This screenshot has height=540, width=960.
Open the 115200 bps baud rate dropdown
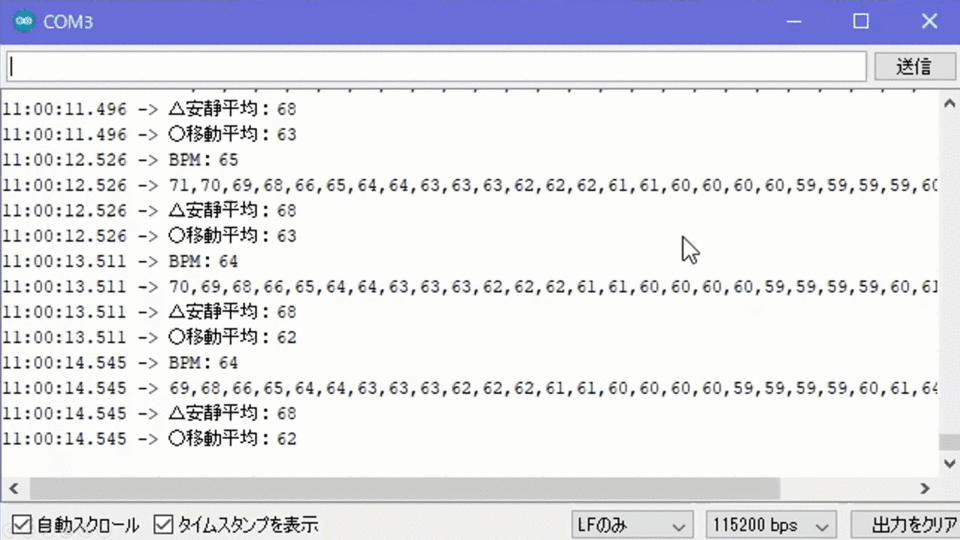click(771, 525)
